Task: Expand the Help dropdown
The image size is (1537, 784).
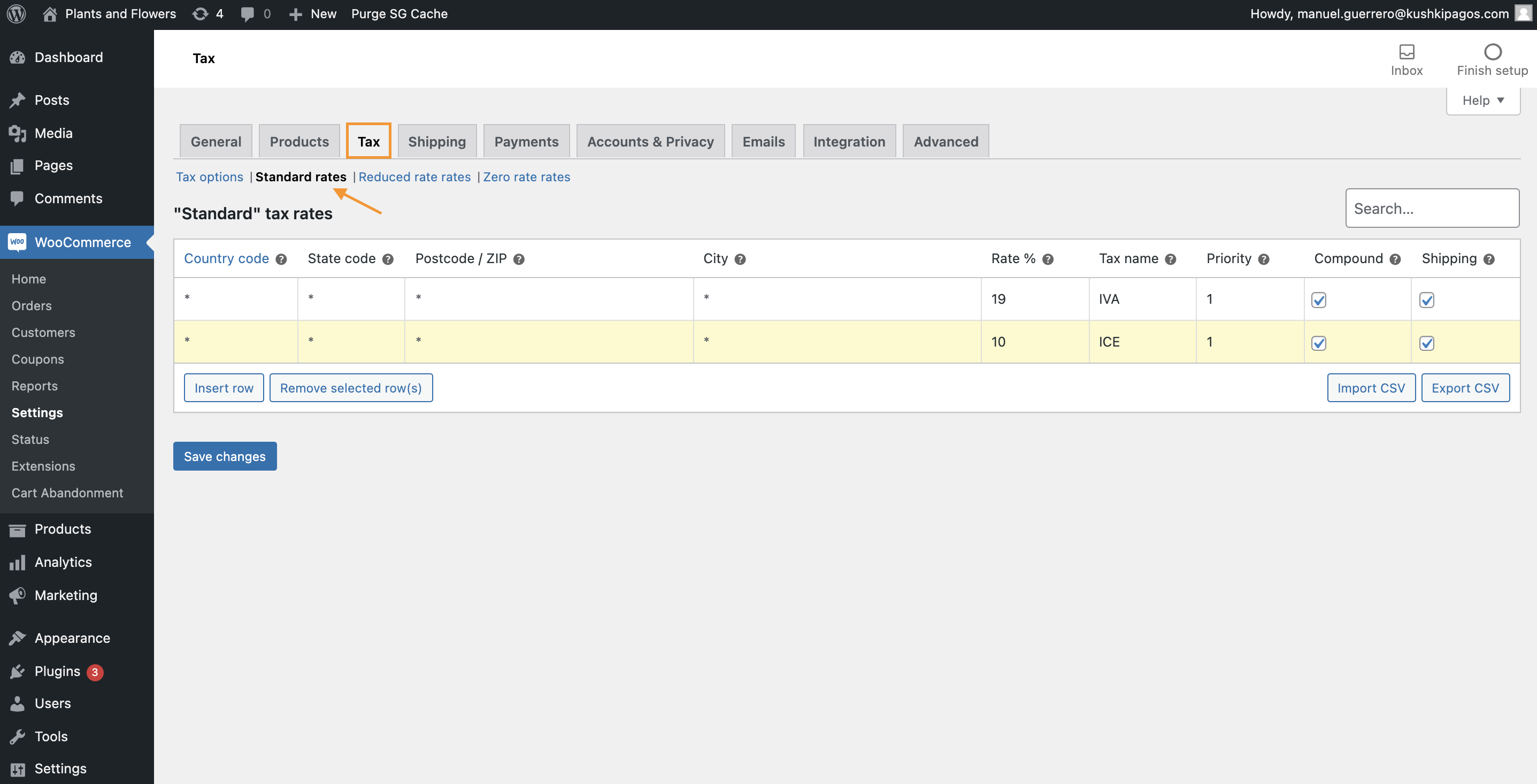Action: (x=1482, y=100)
